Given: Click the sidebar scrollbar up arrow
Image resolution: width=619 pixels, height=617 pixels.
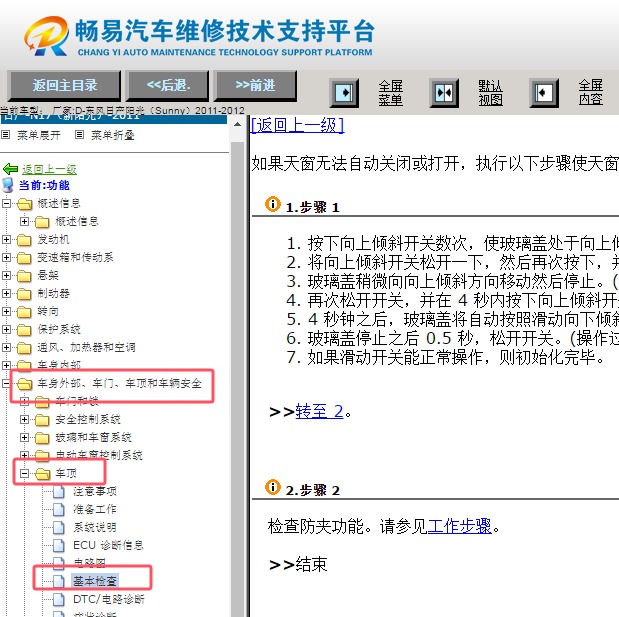Looking at the screenshot, I should click(237, 125).
